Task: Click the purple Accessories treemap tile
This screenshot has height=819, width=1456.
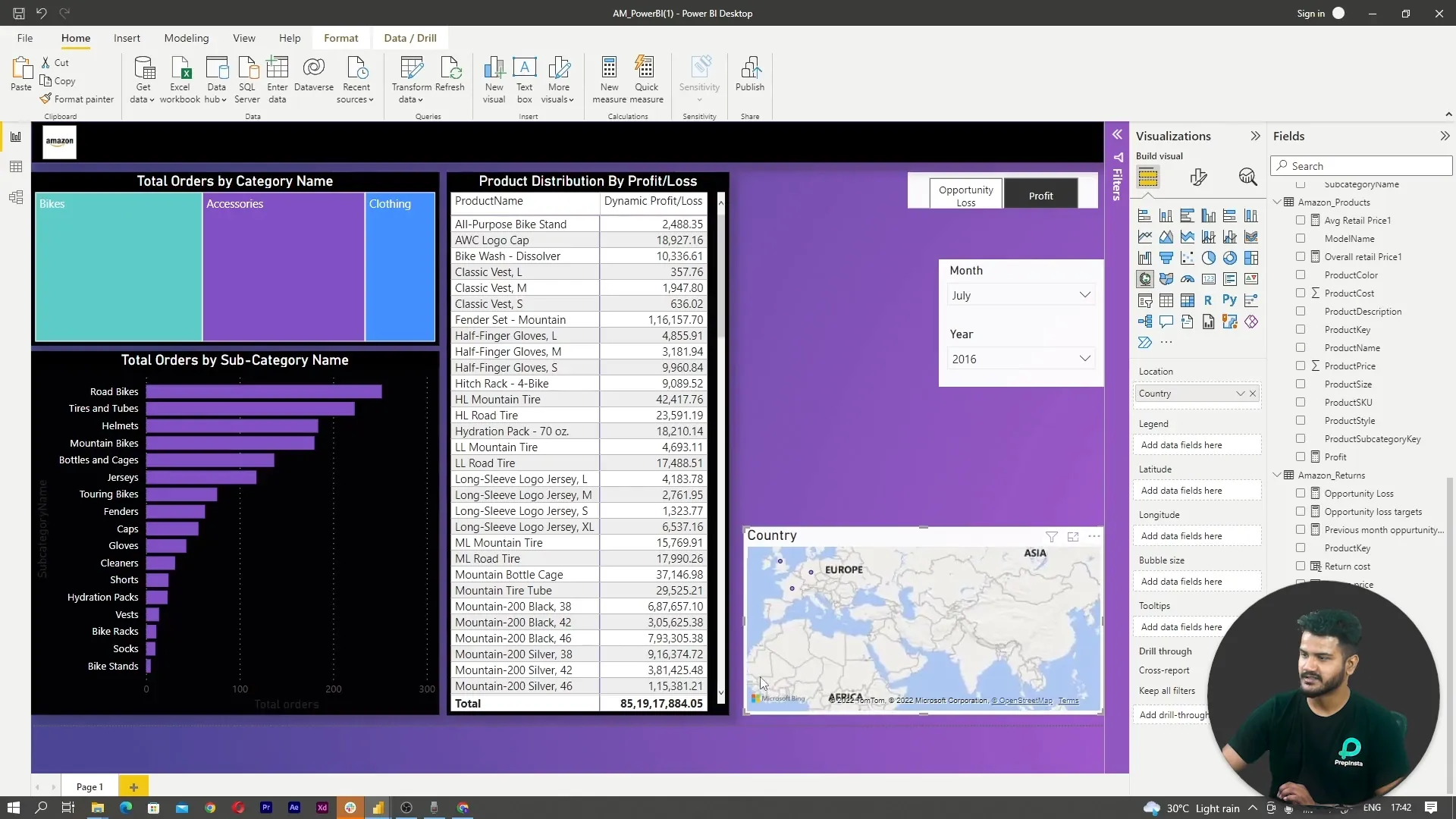Action: pos(283,265)
